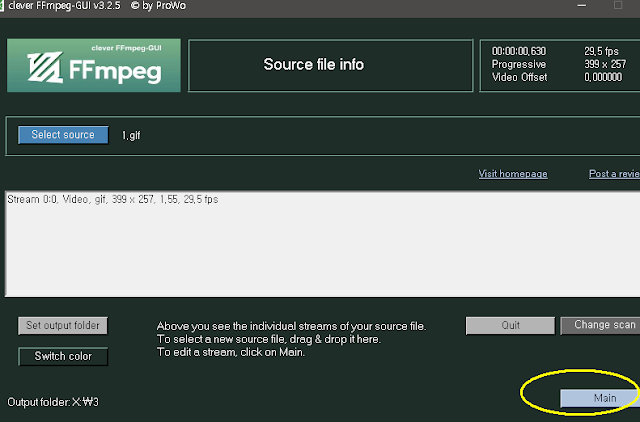Click the 1.gif source file name
The image size is (640, 422).
point(131,135)
